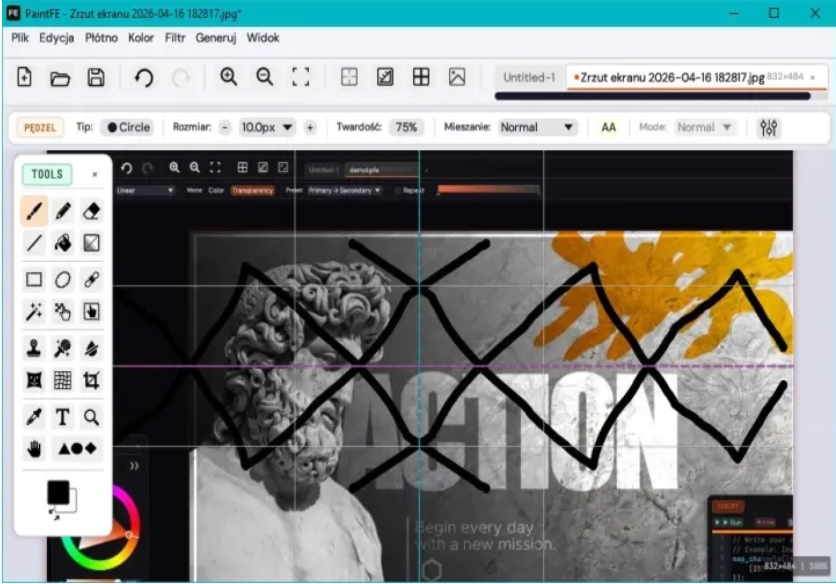Click the PĘDZEL tool label button
The height and width of the screenshot is (584, 836).
[x=40, y=127]
